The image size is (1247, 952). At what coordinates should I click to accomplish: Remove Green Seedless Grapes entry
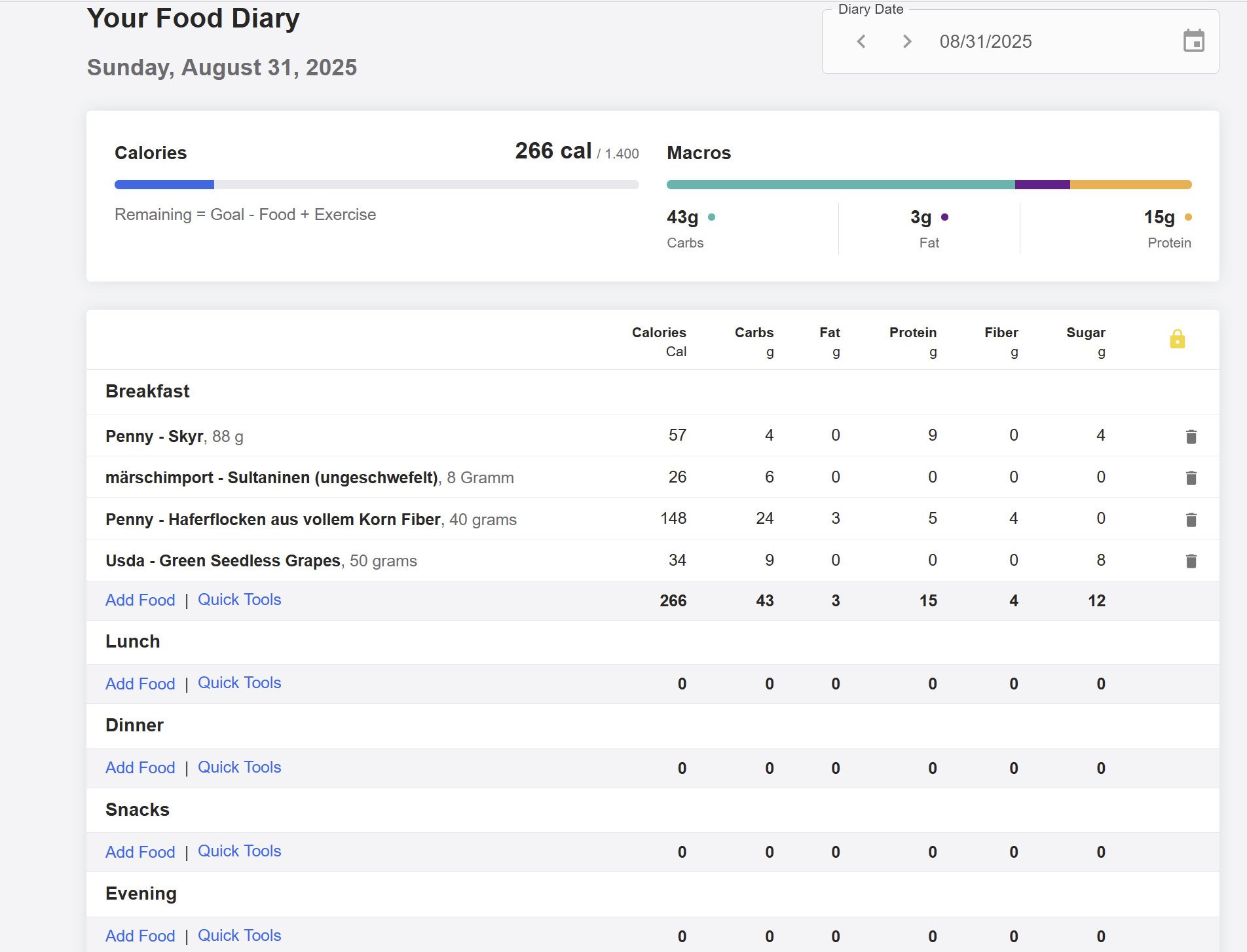pyautogui.click(x=1191, y=561)
